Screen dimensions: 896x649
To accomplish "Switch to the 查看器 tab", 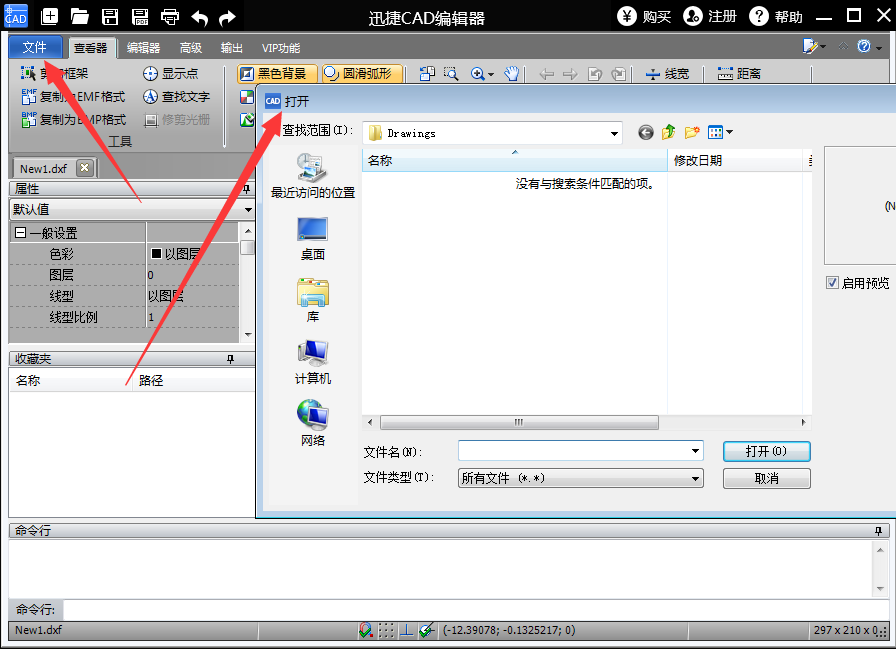I will (x=91, y=48).
